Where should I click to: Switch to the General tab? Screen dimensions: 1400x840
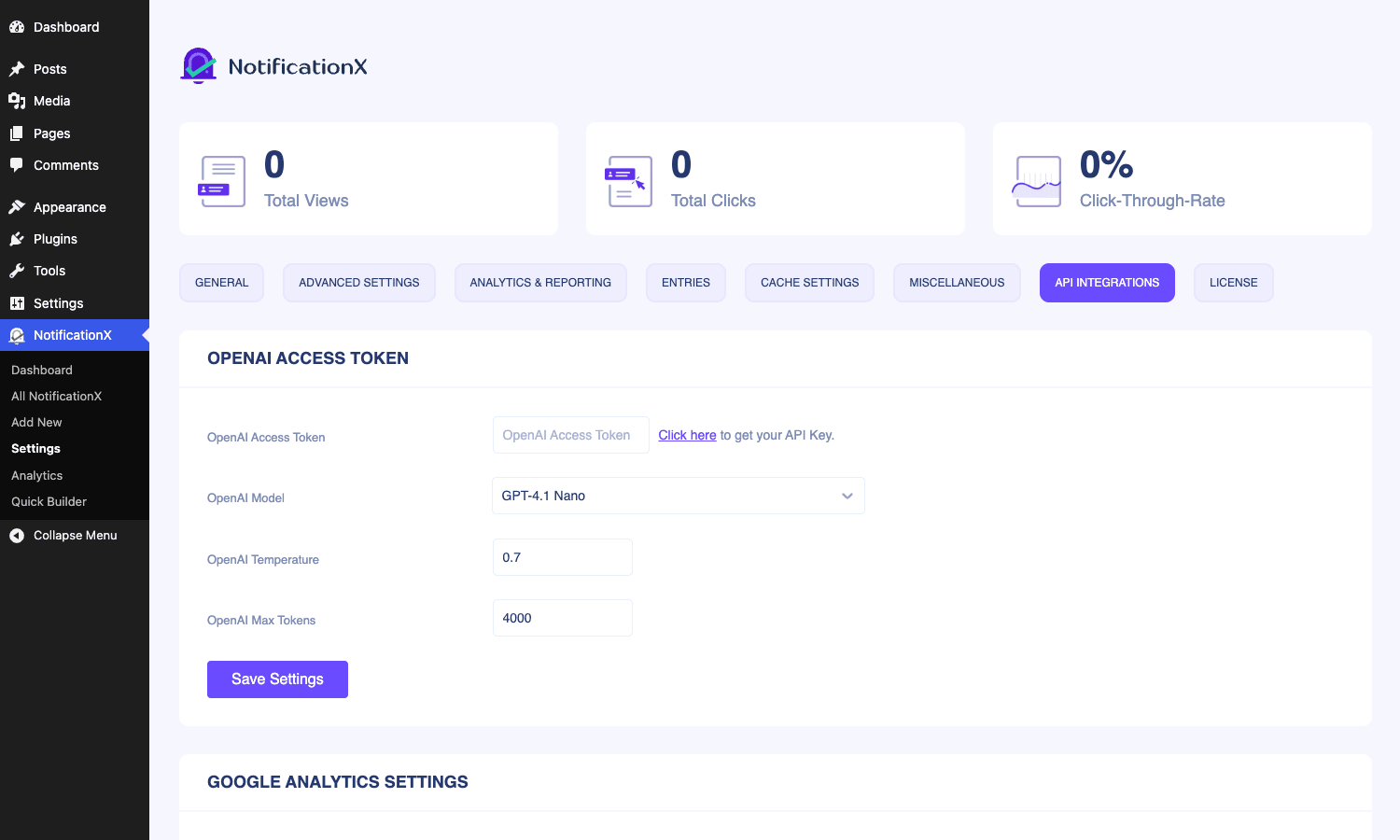point(221,283)
